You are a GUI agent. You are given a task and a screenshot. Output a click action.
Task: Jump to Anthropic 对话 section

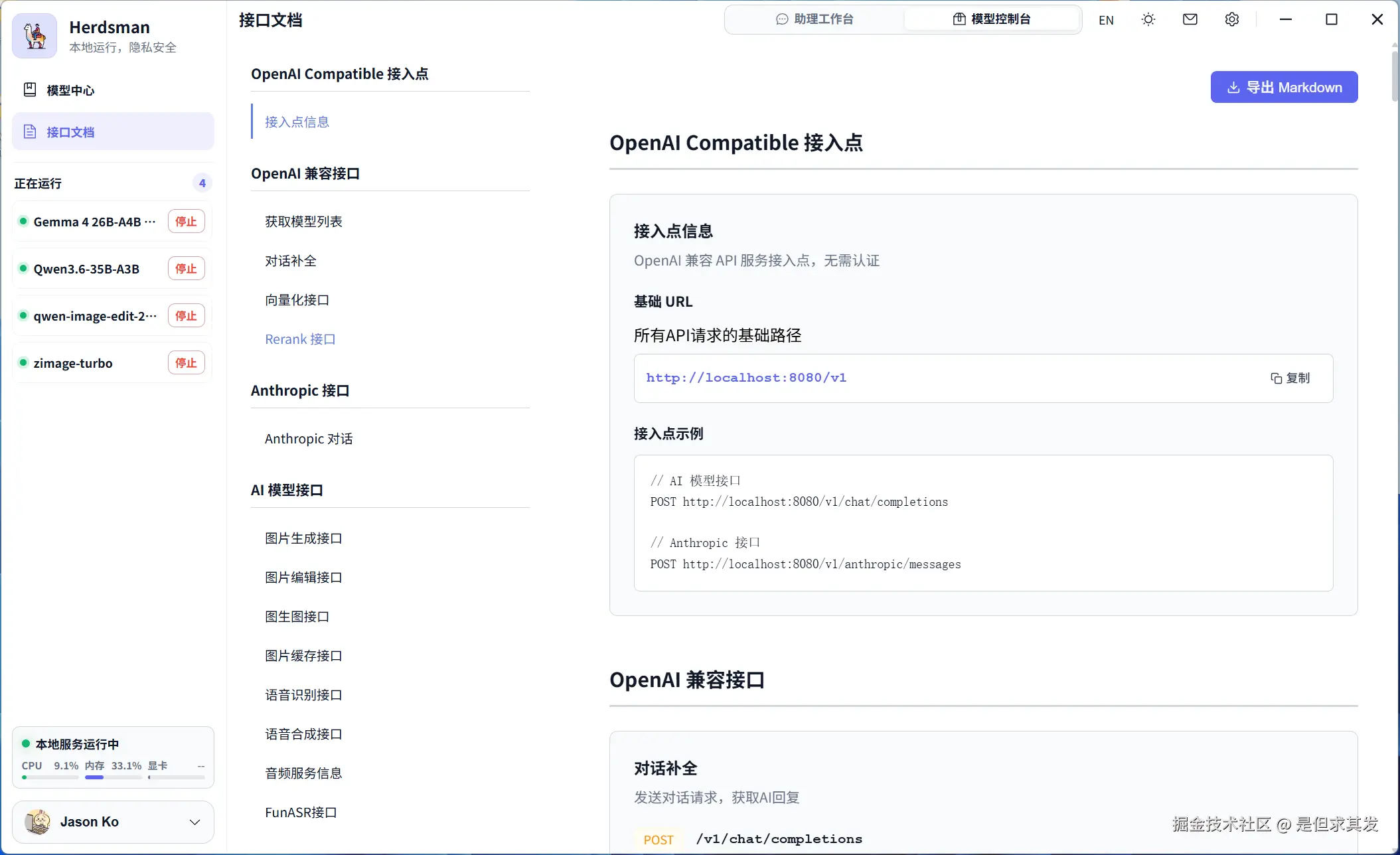pyautogui.click(x=309, y=439)
